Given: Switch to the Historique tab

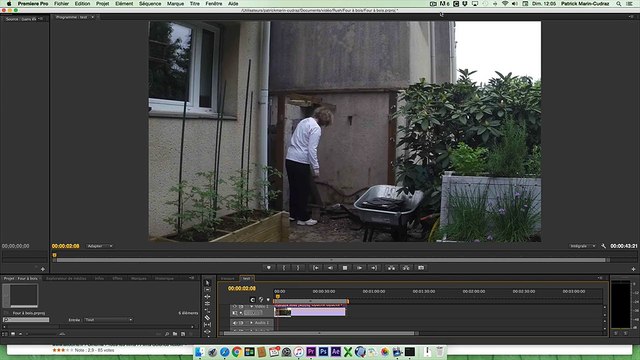Looking at the screenshot, I should coord(164,278).
